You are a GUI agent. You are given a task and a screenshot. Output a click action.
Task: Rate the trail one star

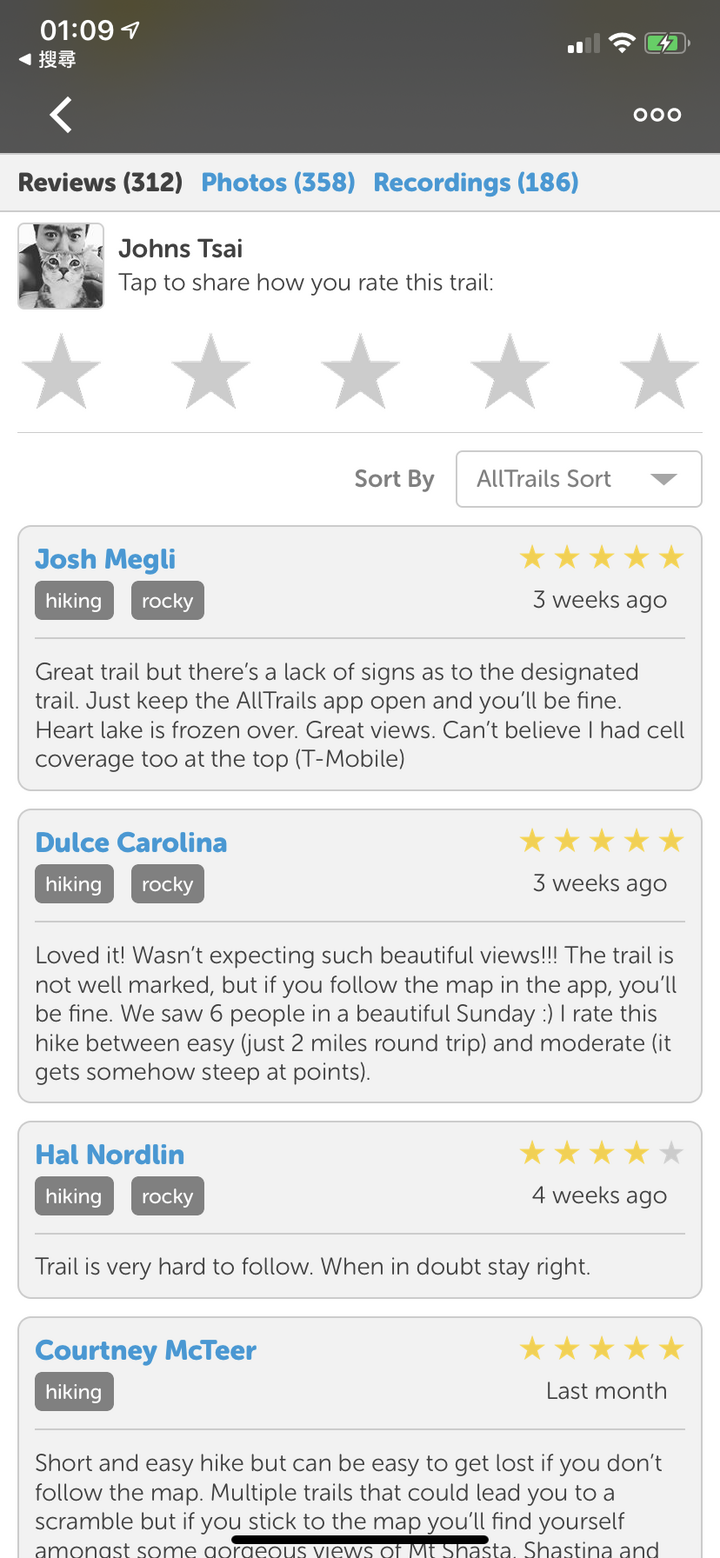click(61, 372)
